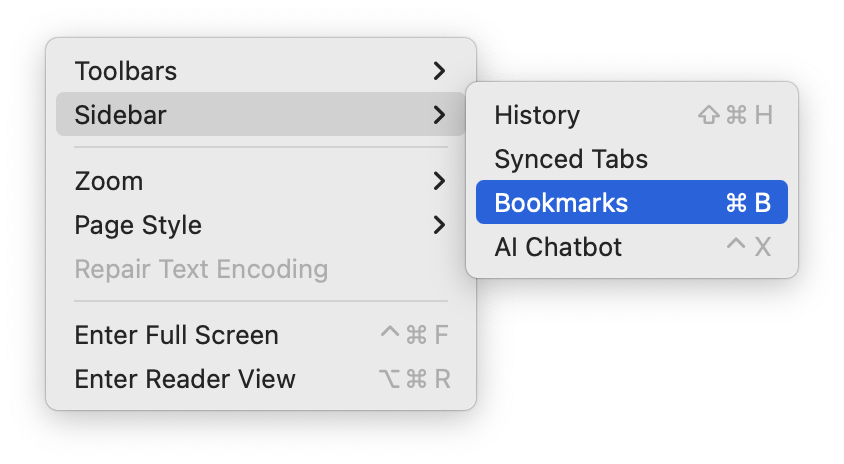Click the ⌥⌘R shortcut beside Enter Reader View
The height and width of the screenshot is (464, 844).
coord(414,379)
